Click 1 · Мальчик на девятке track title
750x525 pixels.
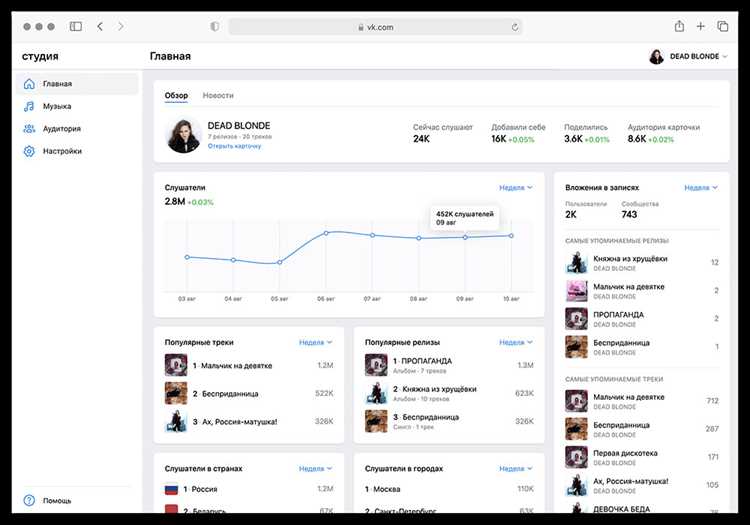pos(232,366)
